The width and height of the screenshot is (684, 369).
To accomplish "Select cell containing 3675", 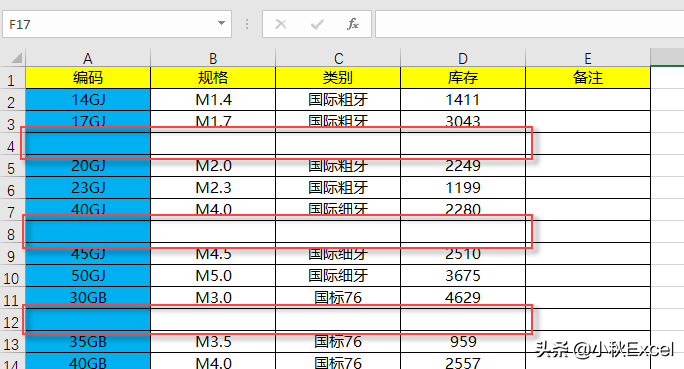I will click(x=463, y=276).
